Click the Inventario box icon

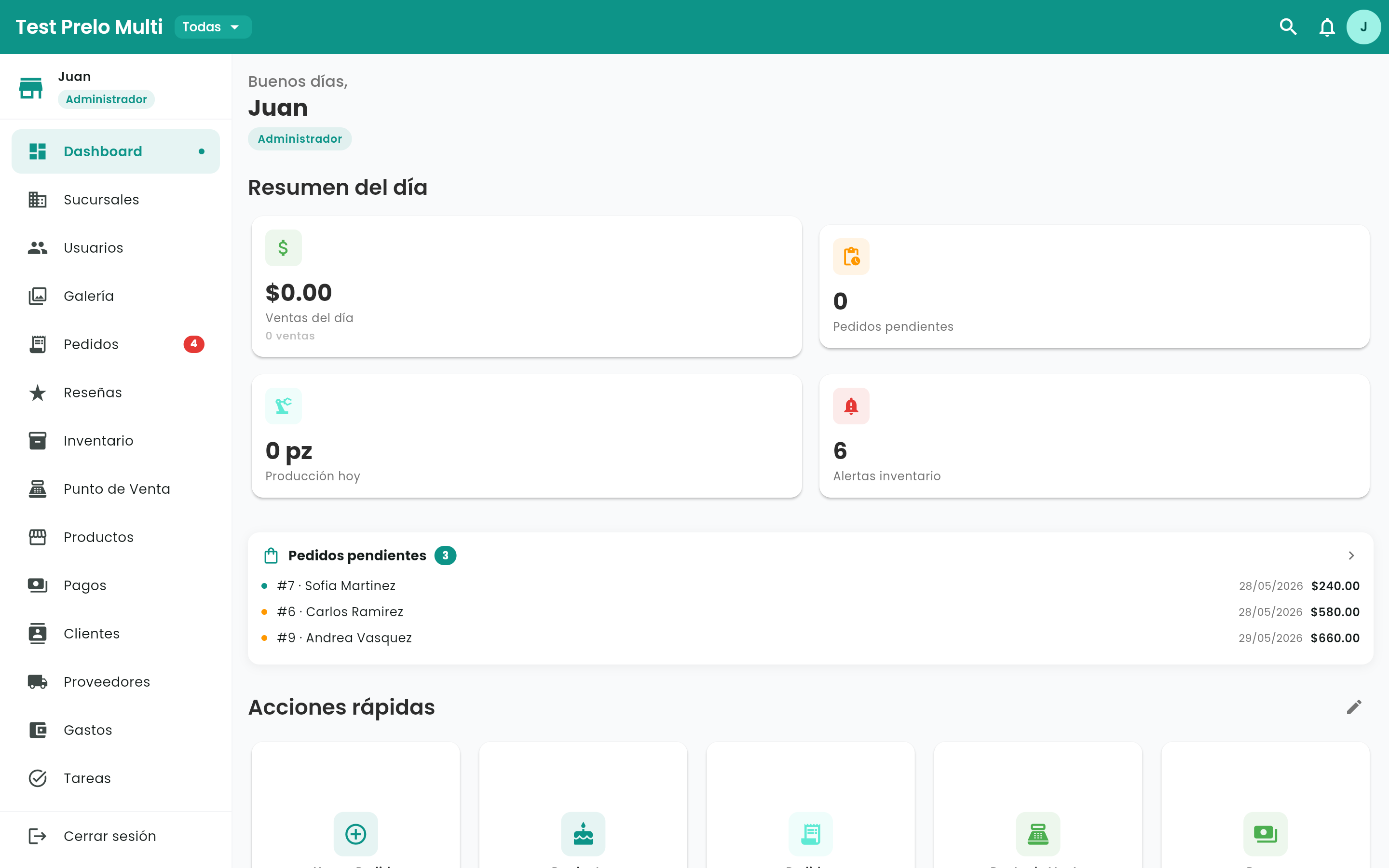pyautogui.click(x=38, y=441)
